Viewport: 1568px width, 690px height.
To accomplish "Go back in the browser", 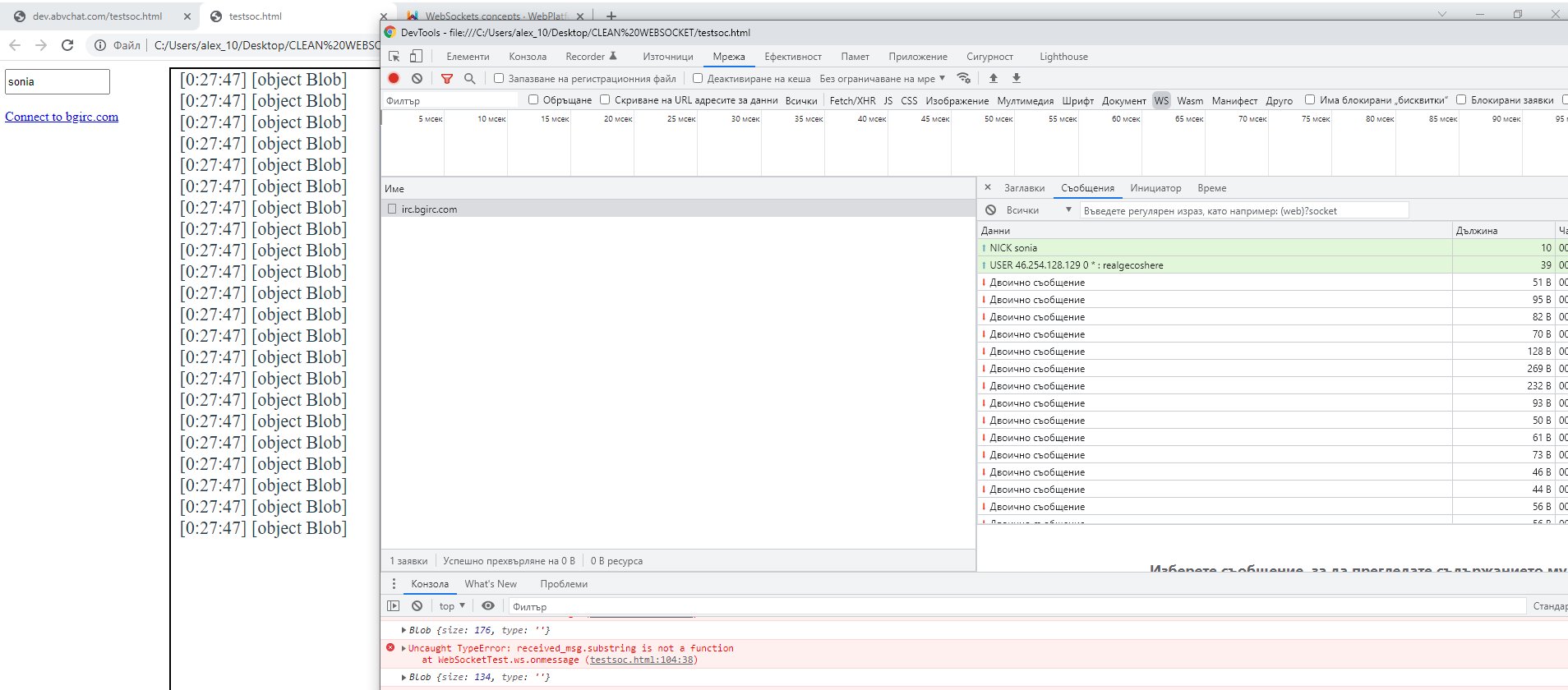I will coord(15,45).
